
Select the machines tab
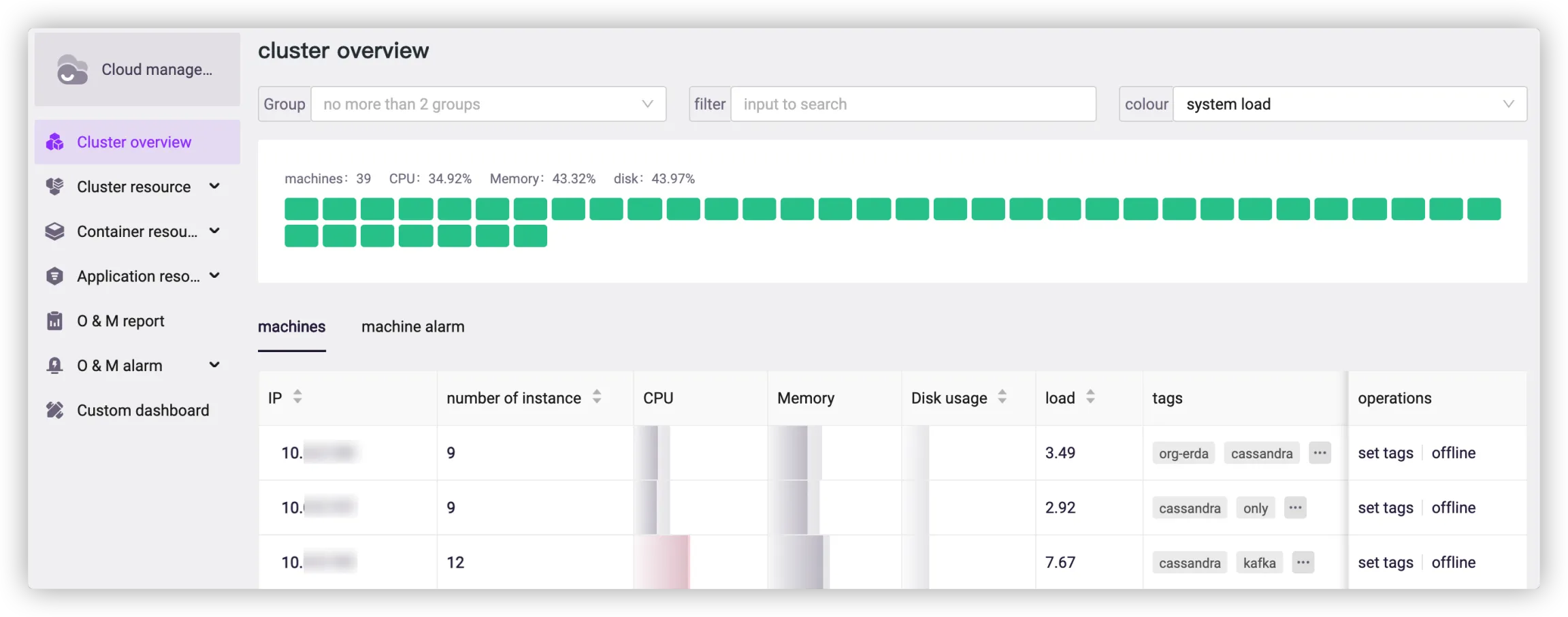tap(291, 327)
